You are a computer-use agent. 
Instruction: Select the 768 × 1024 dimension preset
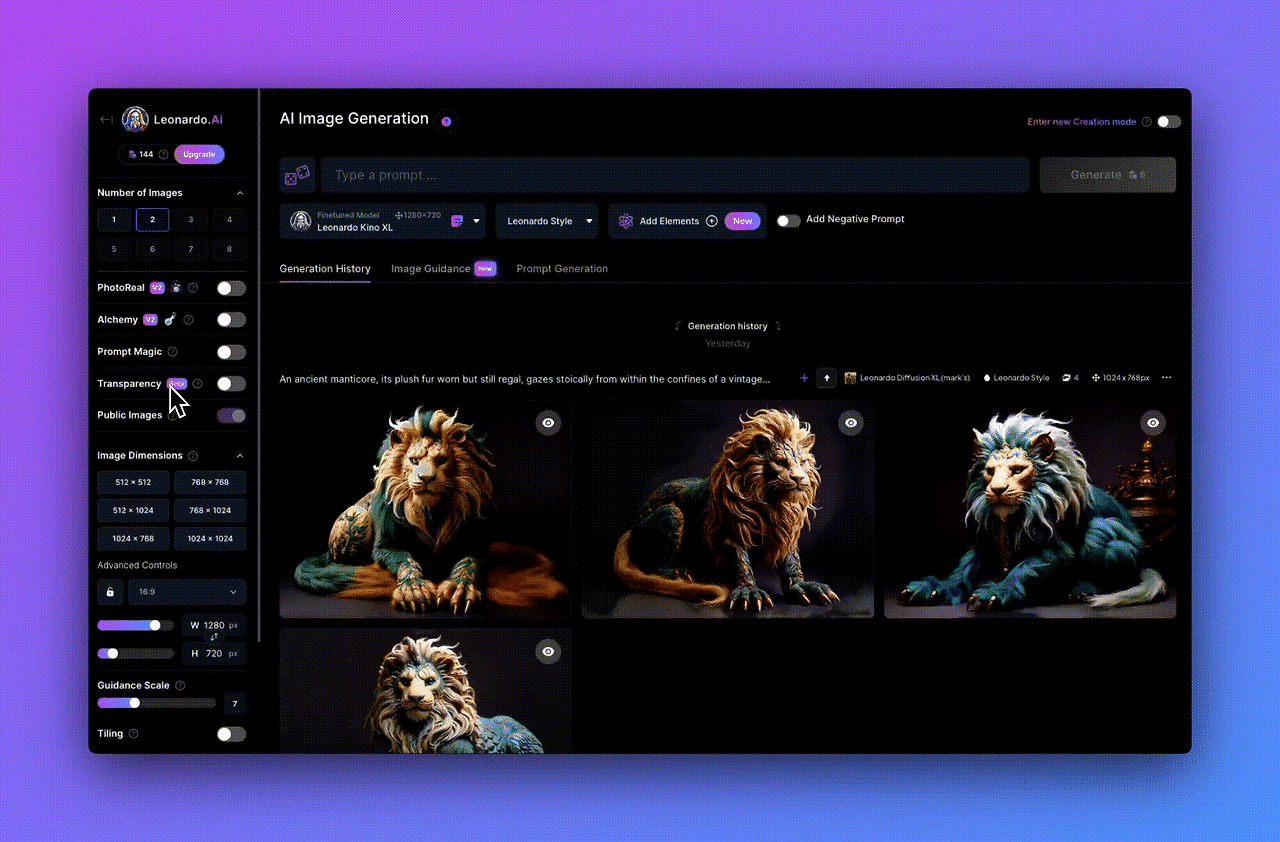(x=210, y=510)
